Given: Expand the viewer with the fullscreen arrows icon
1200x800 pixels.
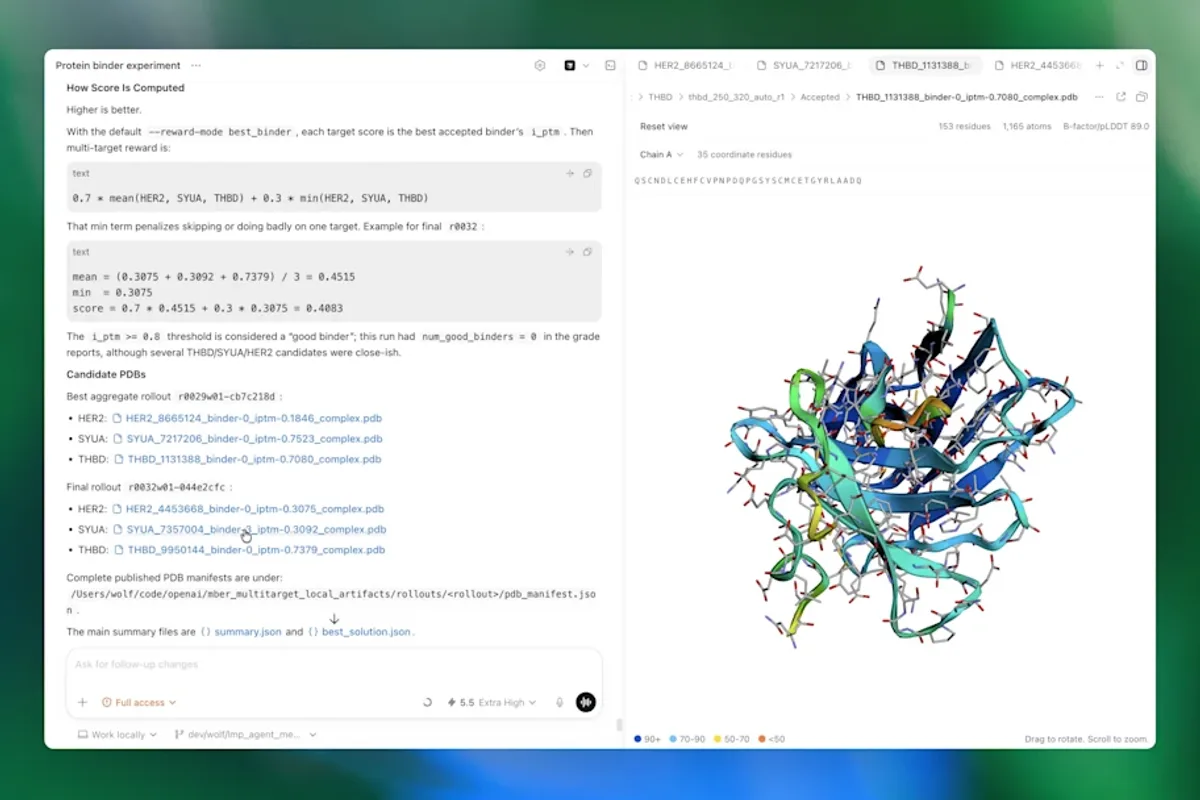Looking at the screenshot, I should [1120, 66].
